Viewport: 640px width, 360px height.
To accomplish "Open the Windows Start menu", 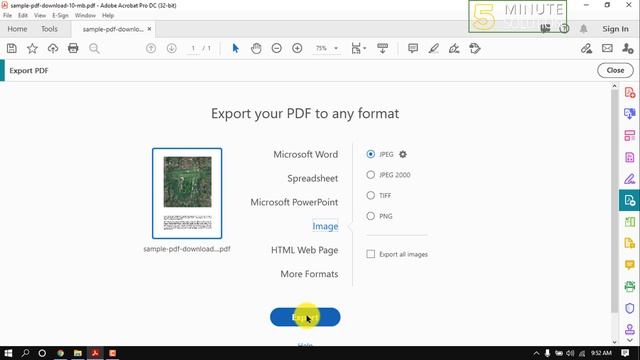I will click(x=8, y=353).
